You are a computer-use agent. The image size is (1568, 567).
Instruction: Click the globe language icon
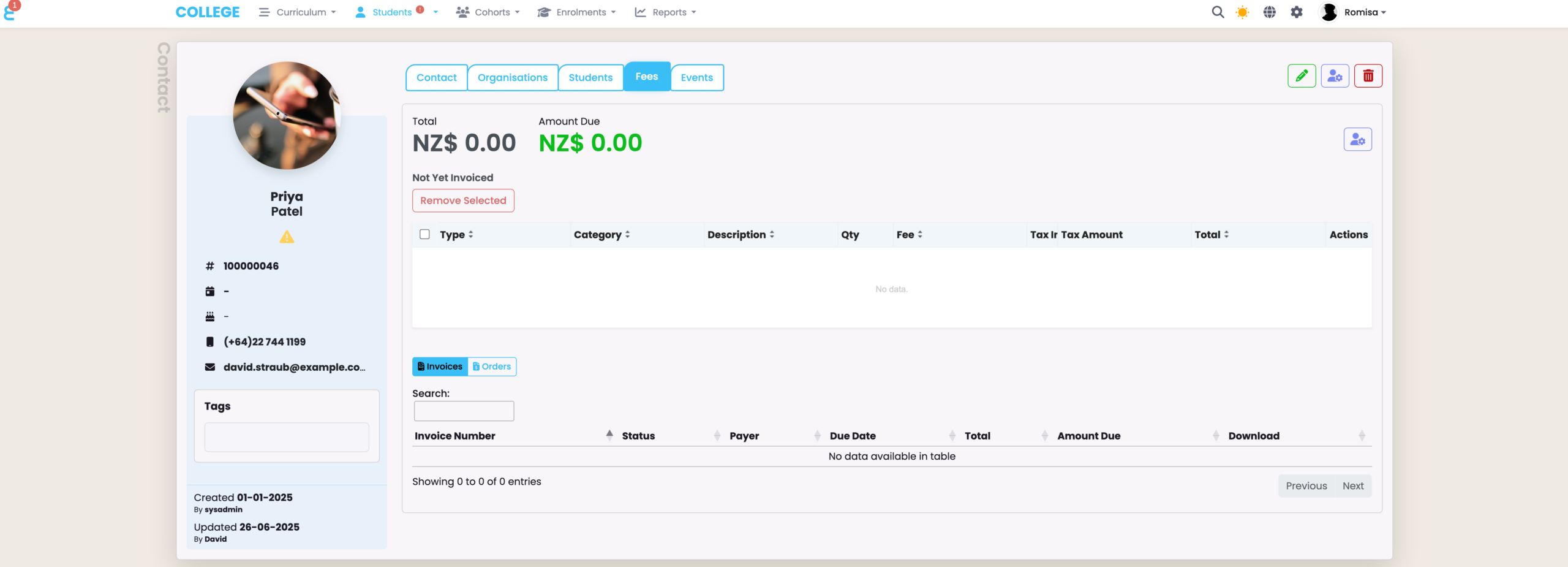pyautogui.click(x=1269, y=12)
